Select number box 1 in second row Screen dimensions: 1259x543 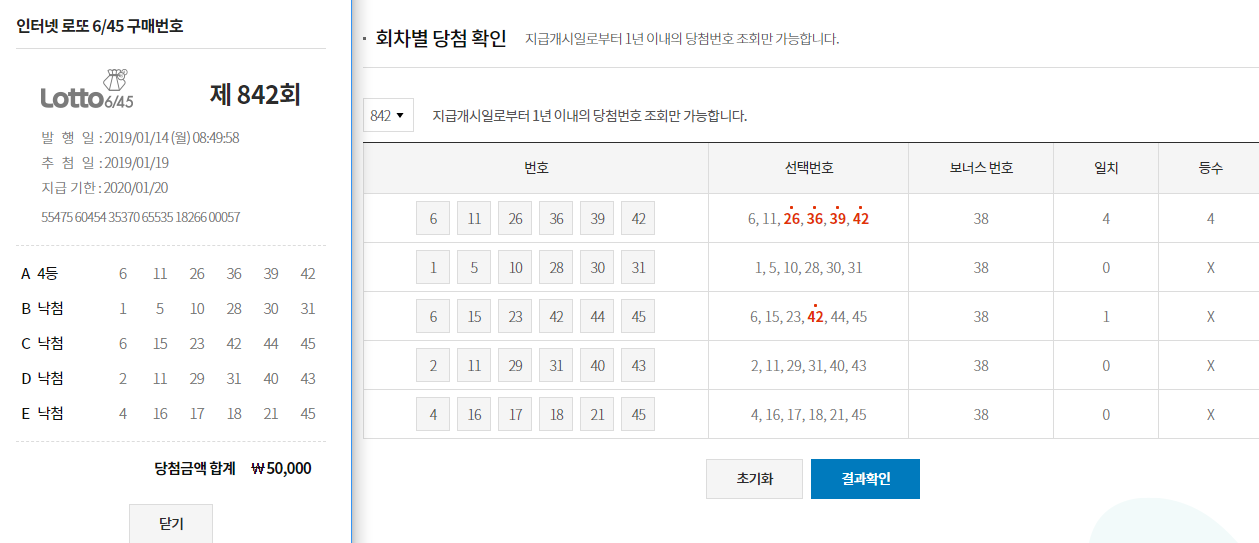click(433, 268)
